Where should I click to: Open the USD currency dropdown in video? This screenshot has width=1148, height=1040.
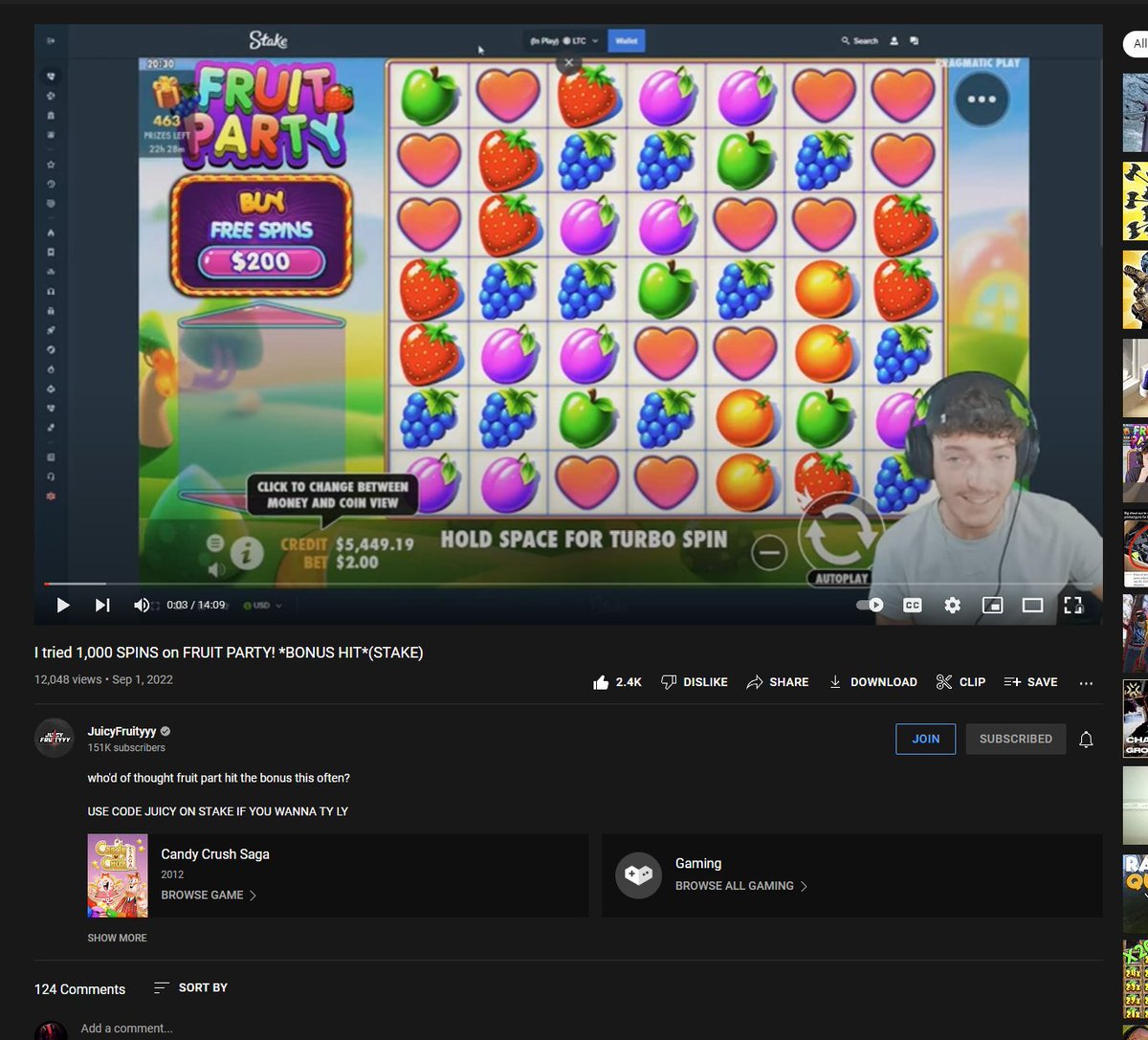(262, 606)
